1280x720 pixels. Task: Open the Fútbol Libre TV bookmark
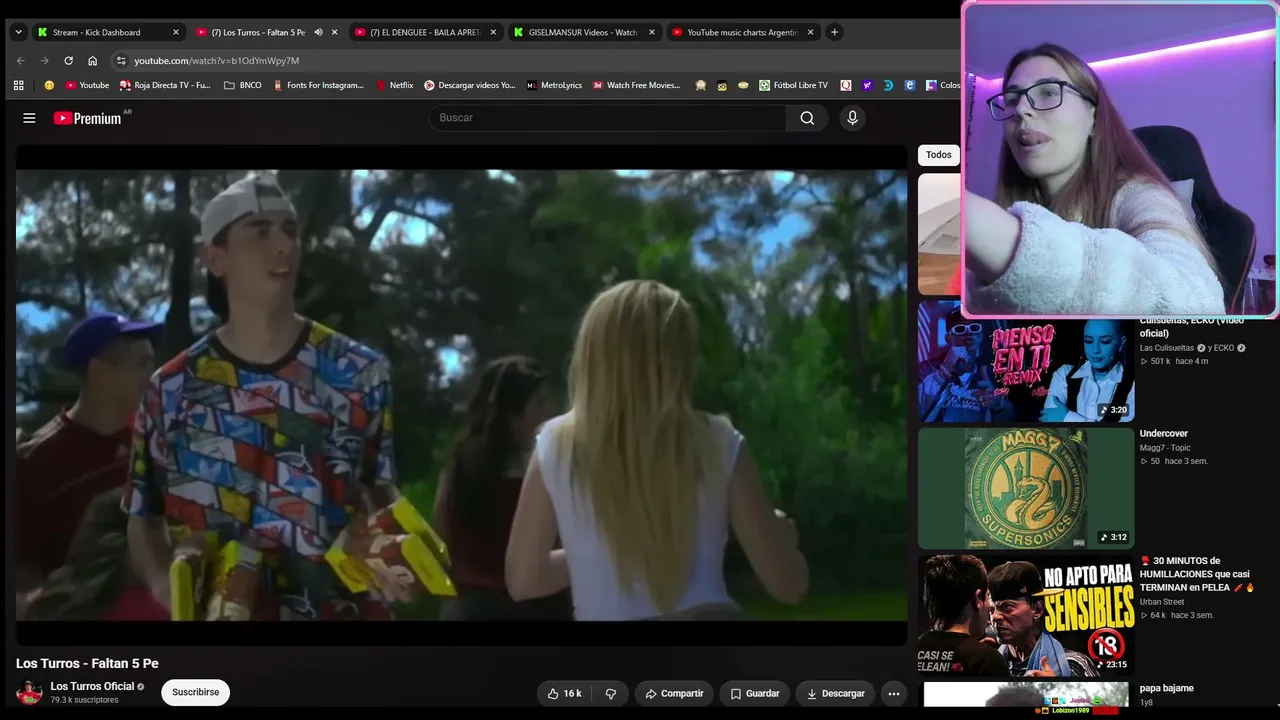[x=793, y=85]
